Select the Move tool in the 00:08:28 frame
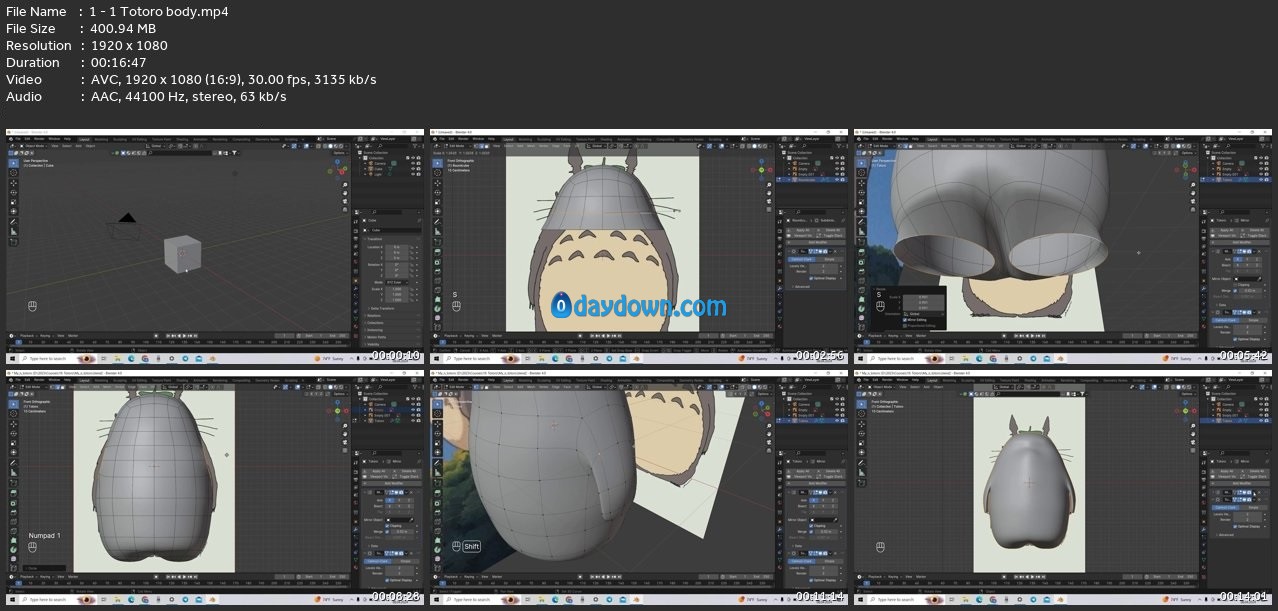1278x611 pixels. 13,425
